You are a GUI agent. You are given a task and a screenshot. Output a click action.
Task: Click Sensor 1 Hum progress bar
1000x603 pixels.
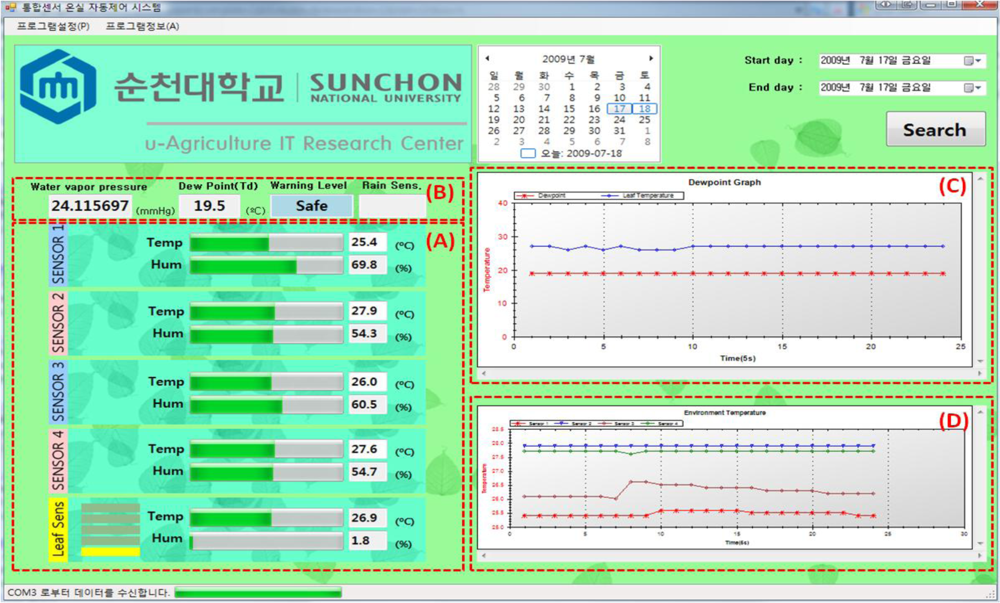(x=267, y=266)
